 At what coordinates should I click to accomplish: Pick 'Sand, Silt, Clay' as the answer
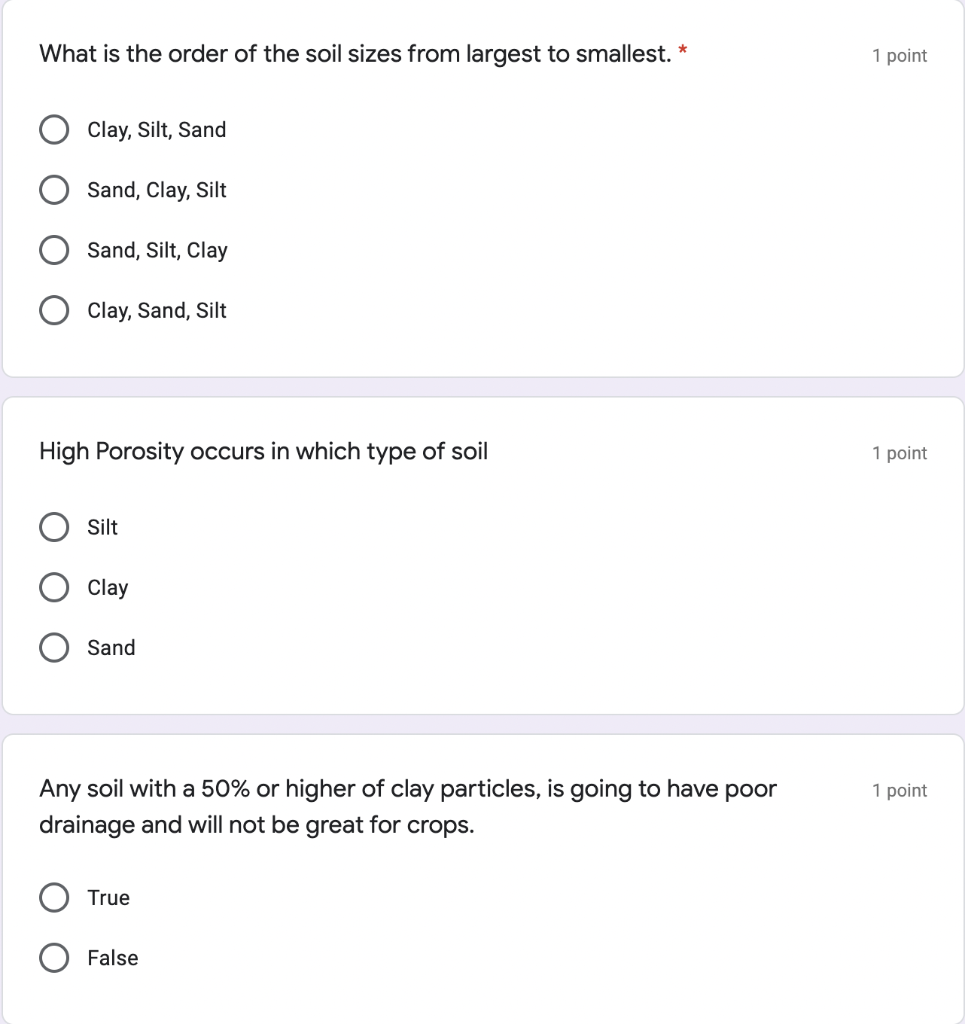point(54,250)
